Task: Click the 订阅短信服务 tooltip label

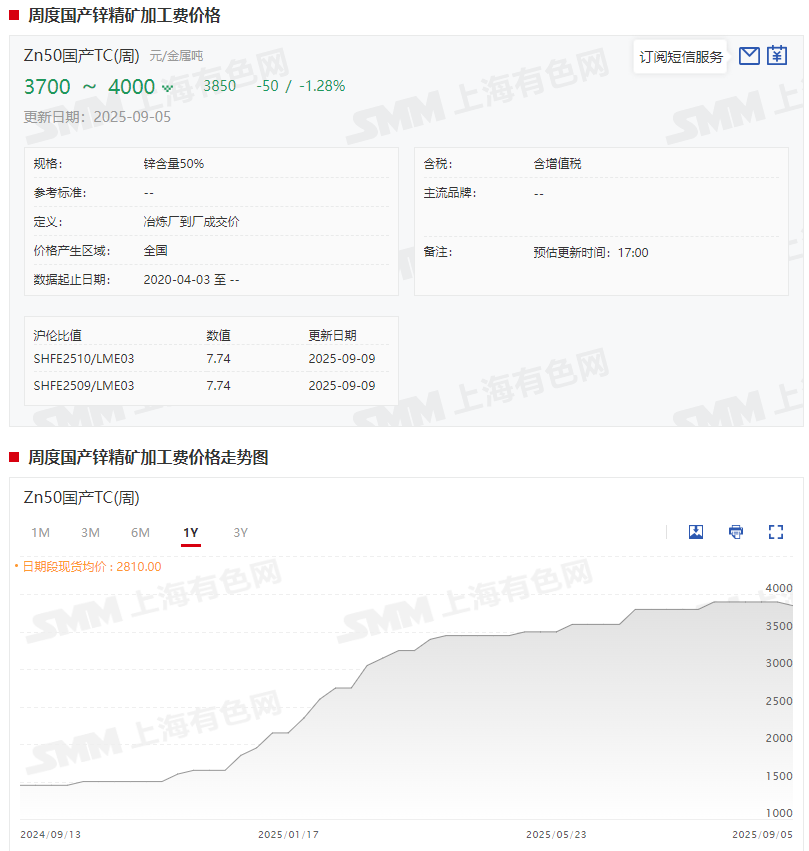Action: click(681, 57)
